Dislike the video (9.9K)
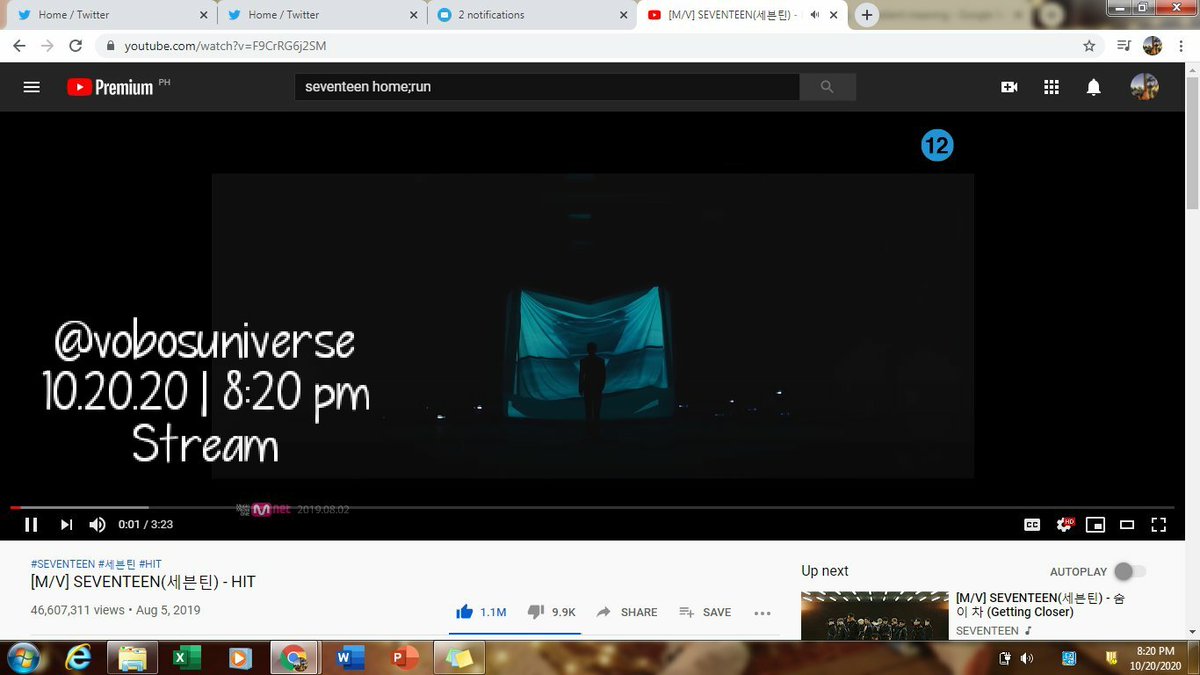 (x=551, y=612)
